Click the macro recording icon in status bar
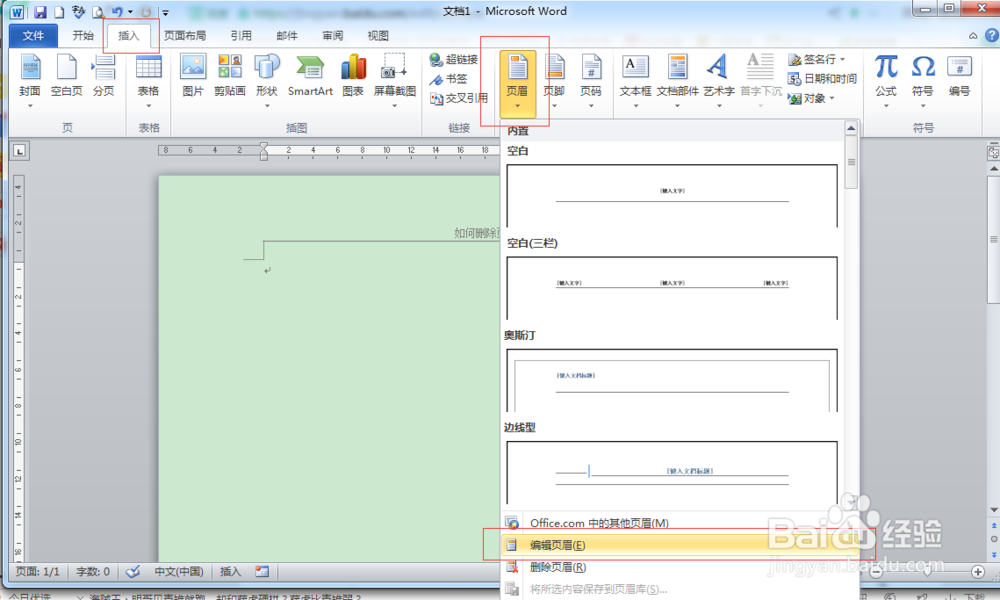Viewport: 1000px width, 600px height. point(262,572)
